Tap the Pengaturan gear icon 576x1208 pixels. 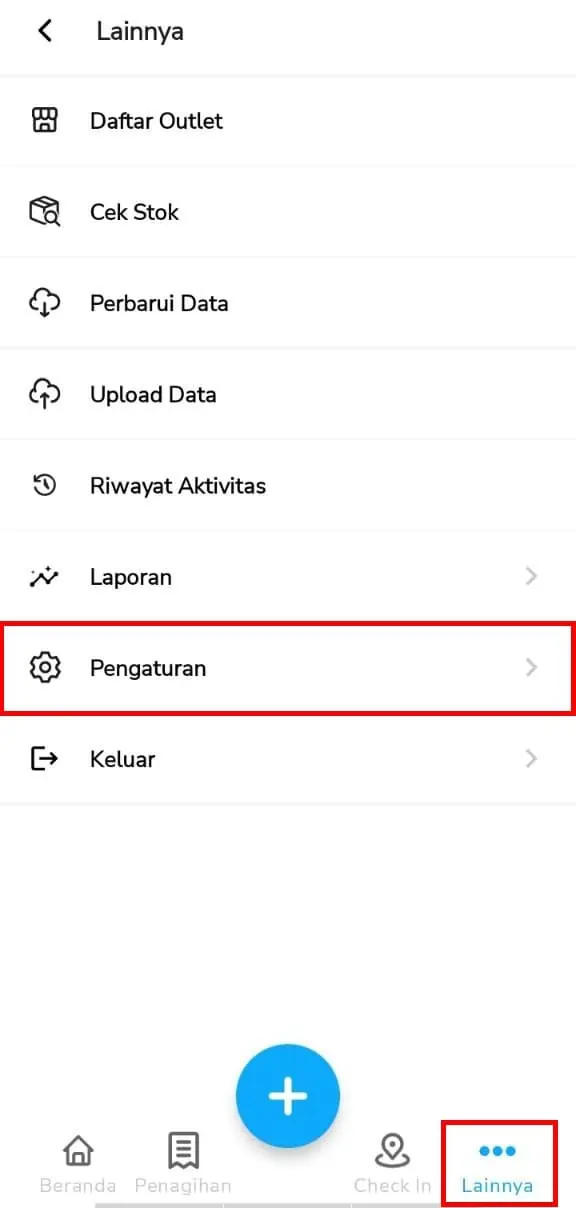(x=44, y=668)
